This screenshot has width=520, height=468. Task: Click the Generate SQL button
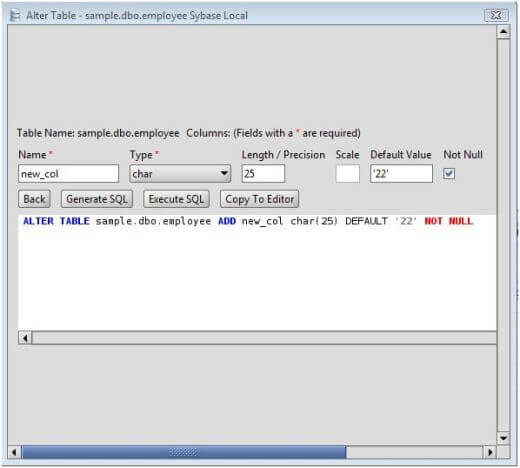click(x=97, y=199)
